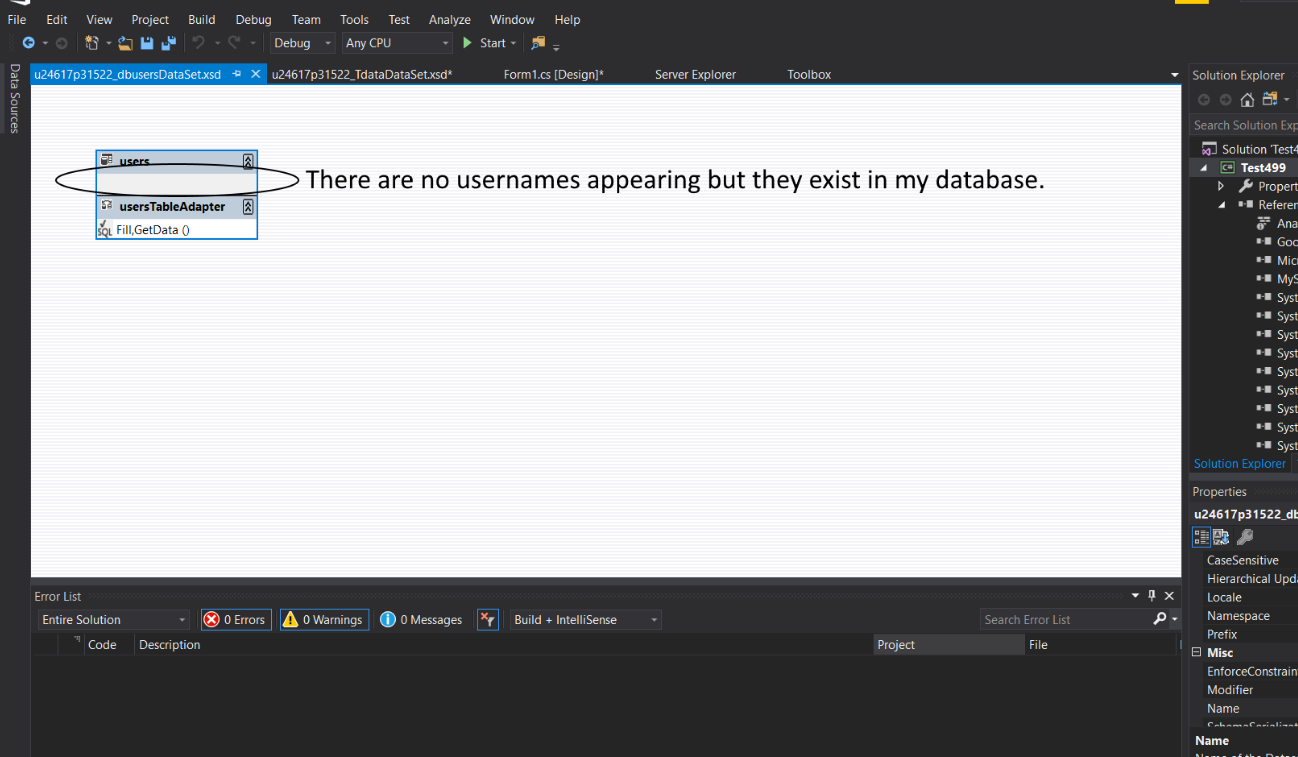Click the Find in Files toolbar icon
Viewport: 1298px width, 757px height.
click(x=538, y=43)
